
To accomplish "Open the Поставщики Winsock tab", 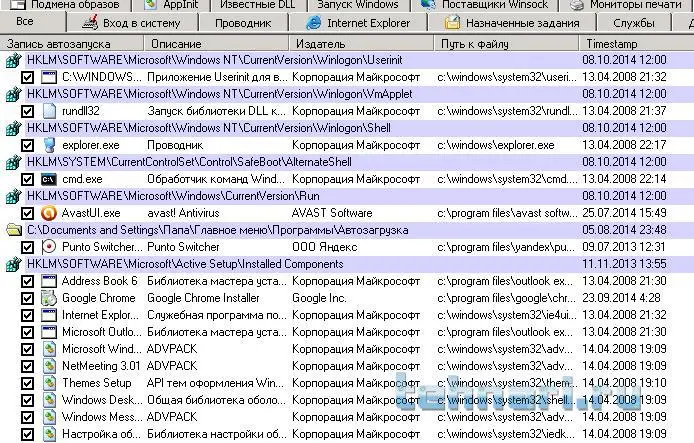I will (x=484, y=5).
